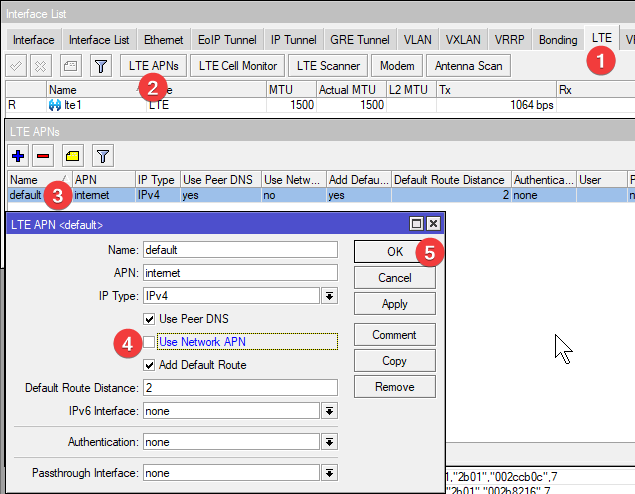Close the LTE APN default dialog

click(x=433, y=224)
